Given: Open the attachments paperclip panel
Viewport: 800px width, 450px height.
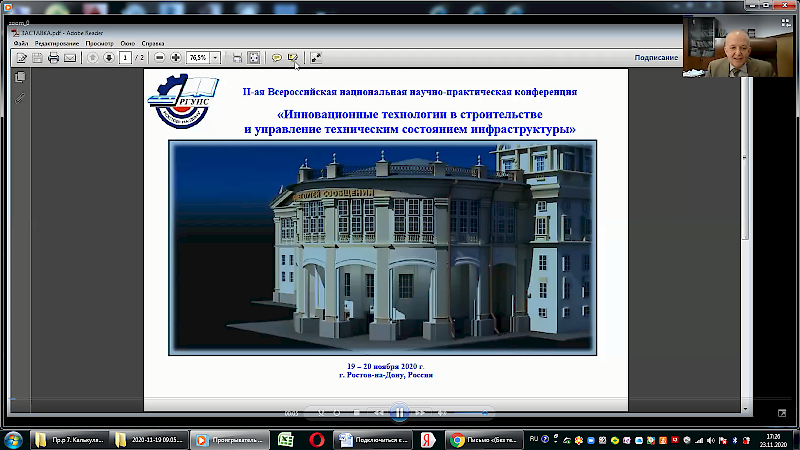Looking at the screenshot, I should [20, 97].
